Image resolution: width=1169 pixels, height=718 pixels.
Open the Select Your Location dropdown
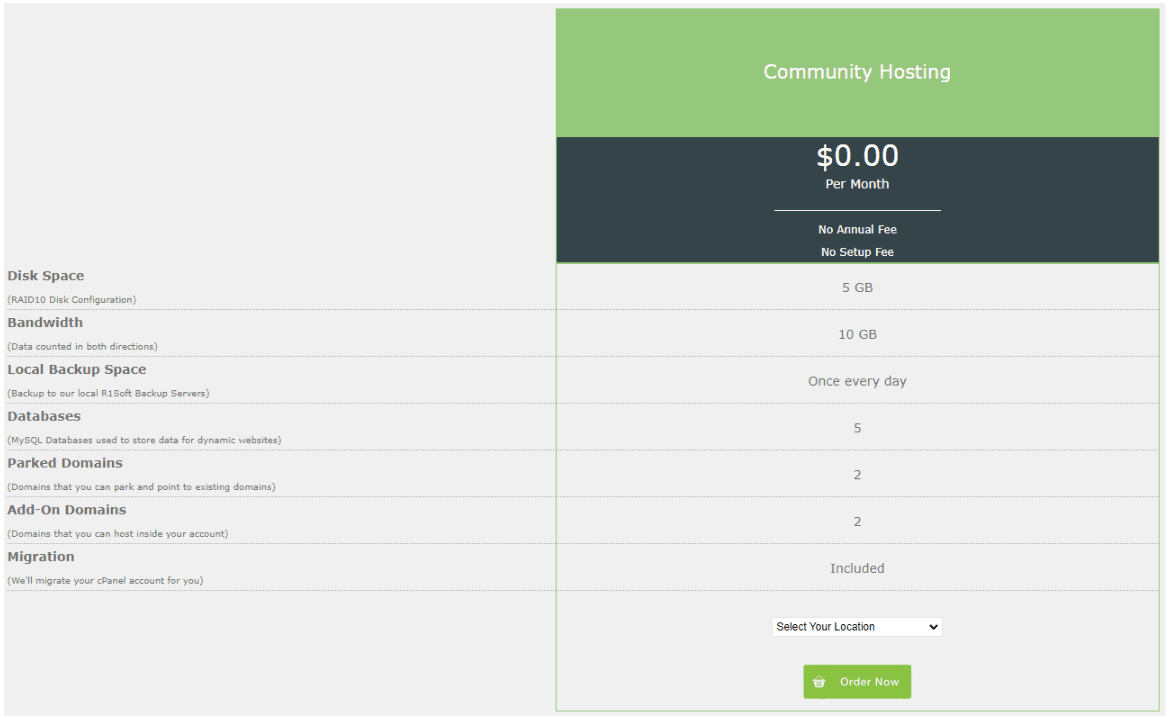[x=857, y=626]
